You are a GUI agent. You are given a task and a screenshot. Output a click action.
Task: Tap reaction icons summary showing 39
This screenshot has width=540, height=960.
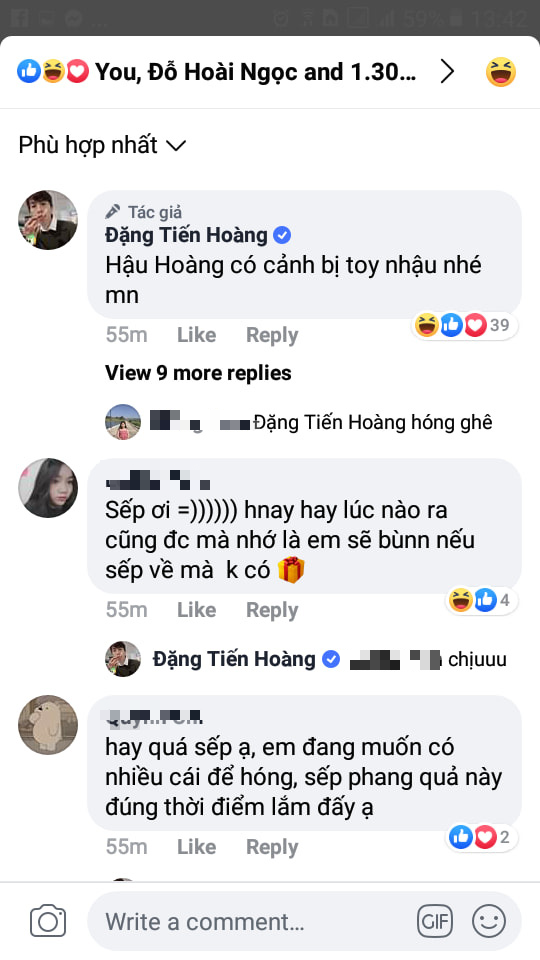click(x=464, y=325)
